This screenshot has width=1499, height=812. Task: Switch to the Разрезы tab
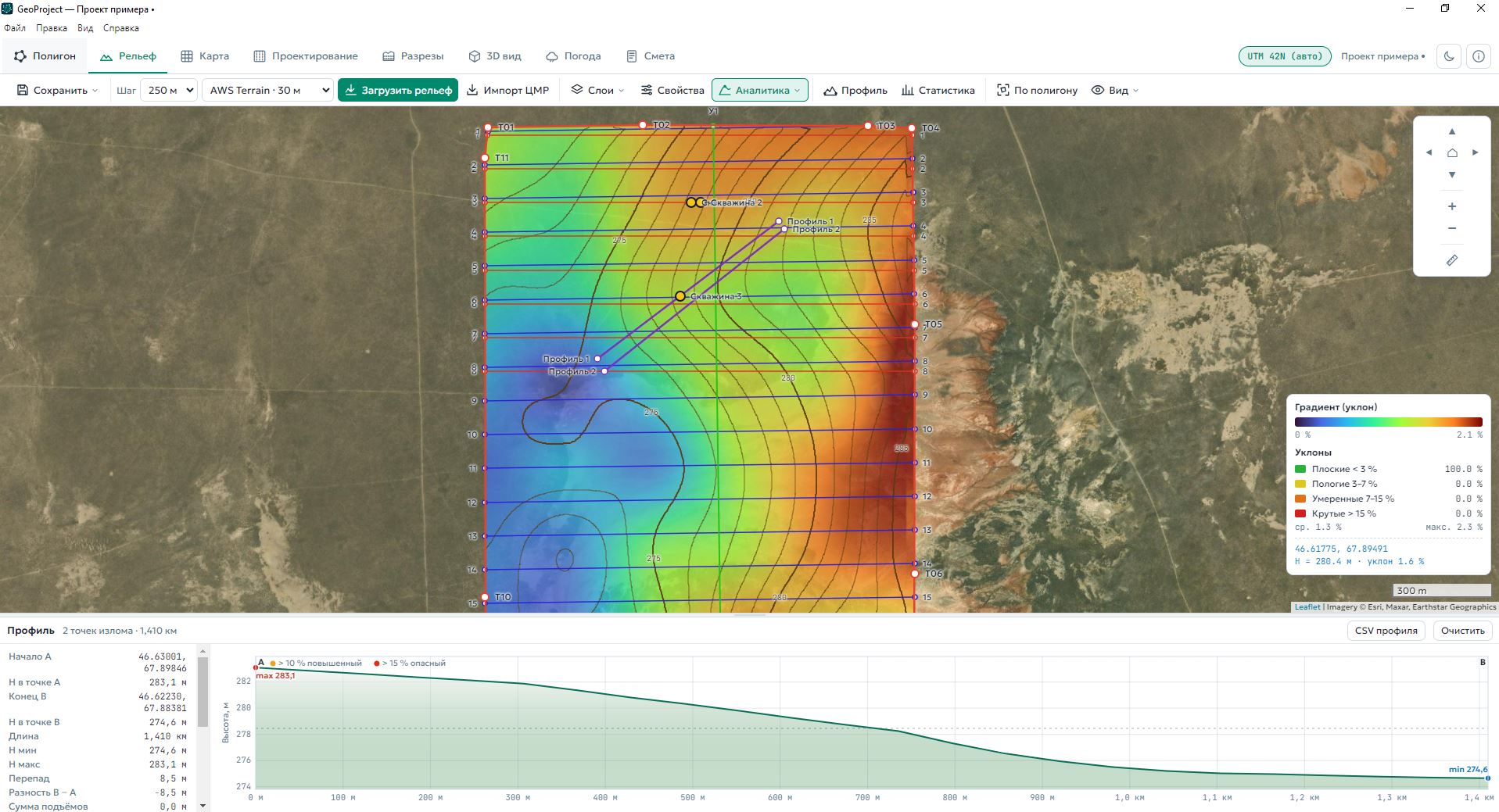[413, 56]
